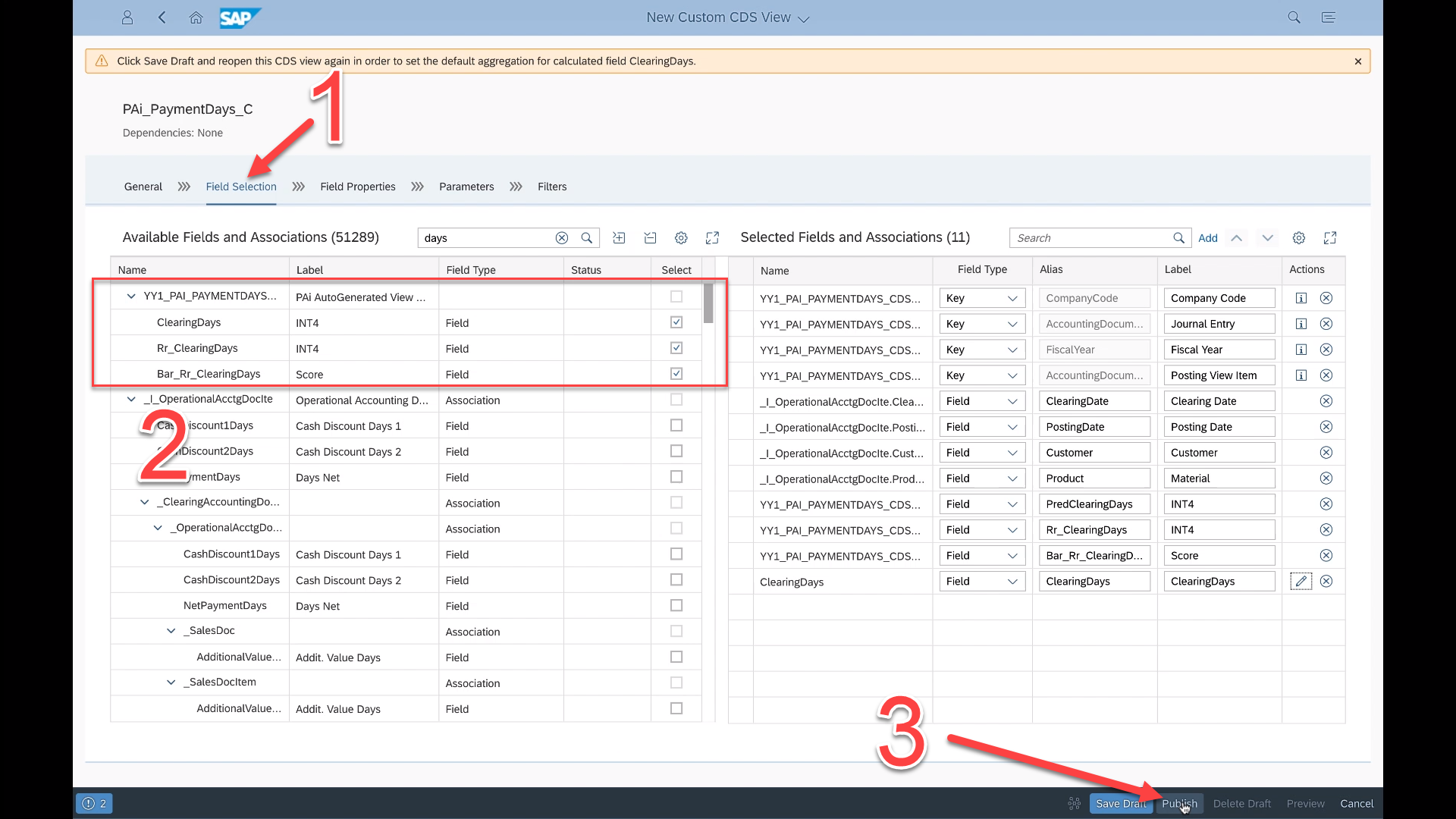
Task: Check the NetPaymentDays select checkbox
Action: (x=676, y=606)
